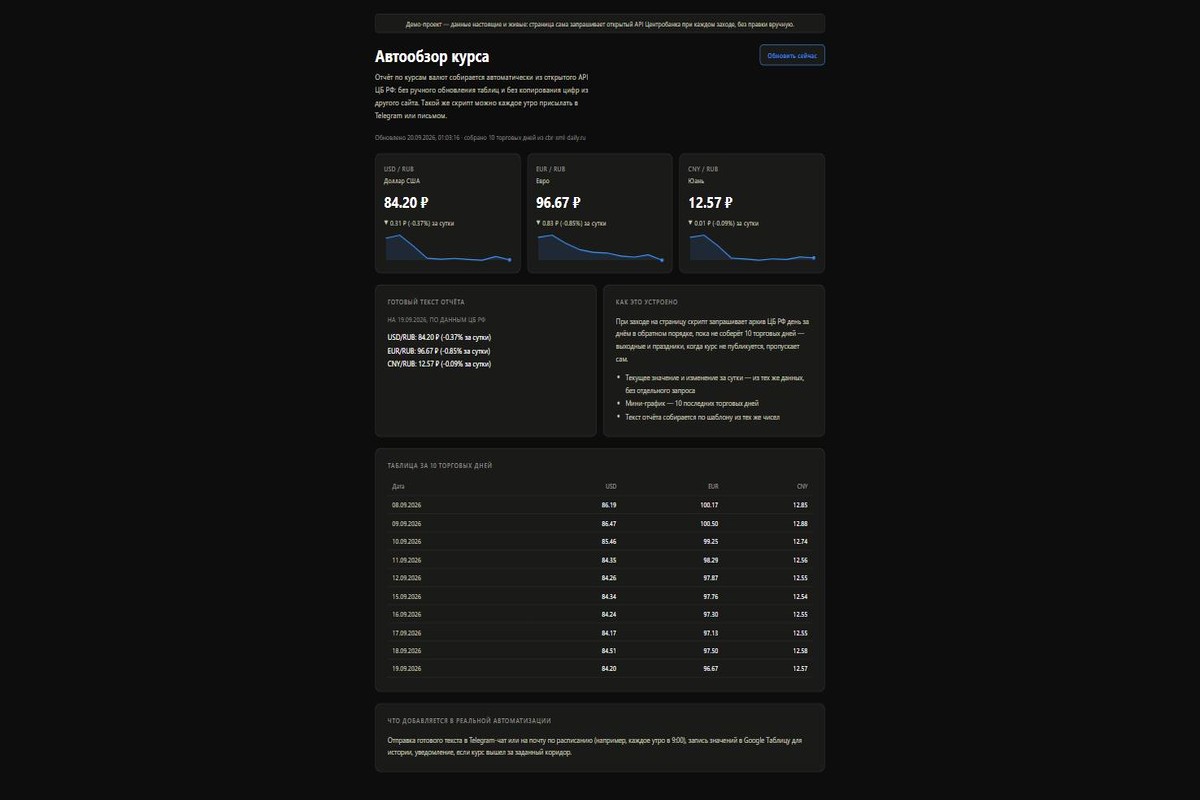This screenshot has height=800, width=1200.
Task: Click the 12.74 CNY cell
Action: tap(800, 542)
